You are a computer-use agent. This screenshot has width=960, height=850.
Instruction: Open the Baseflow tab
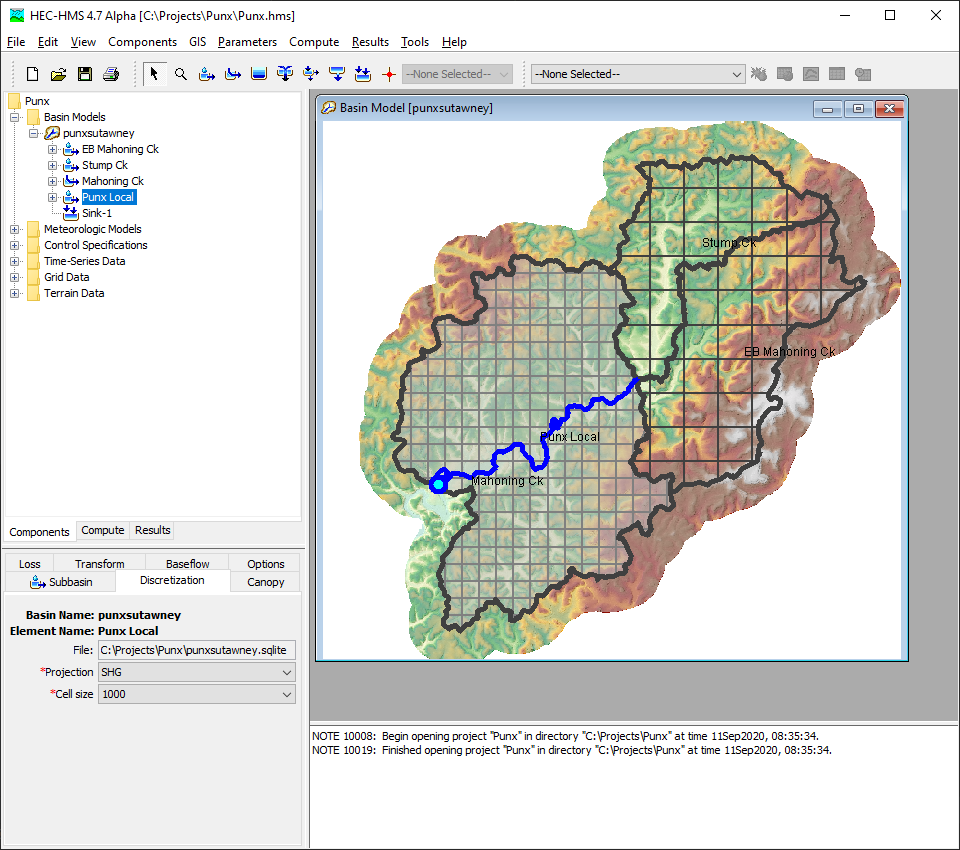(x=187, y=563)
